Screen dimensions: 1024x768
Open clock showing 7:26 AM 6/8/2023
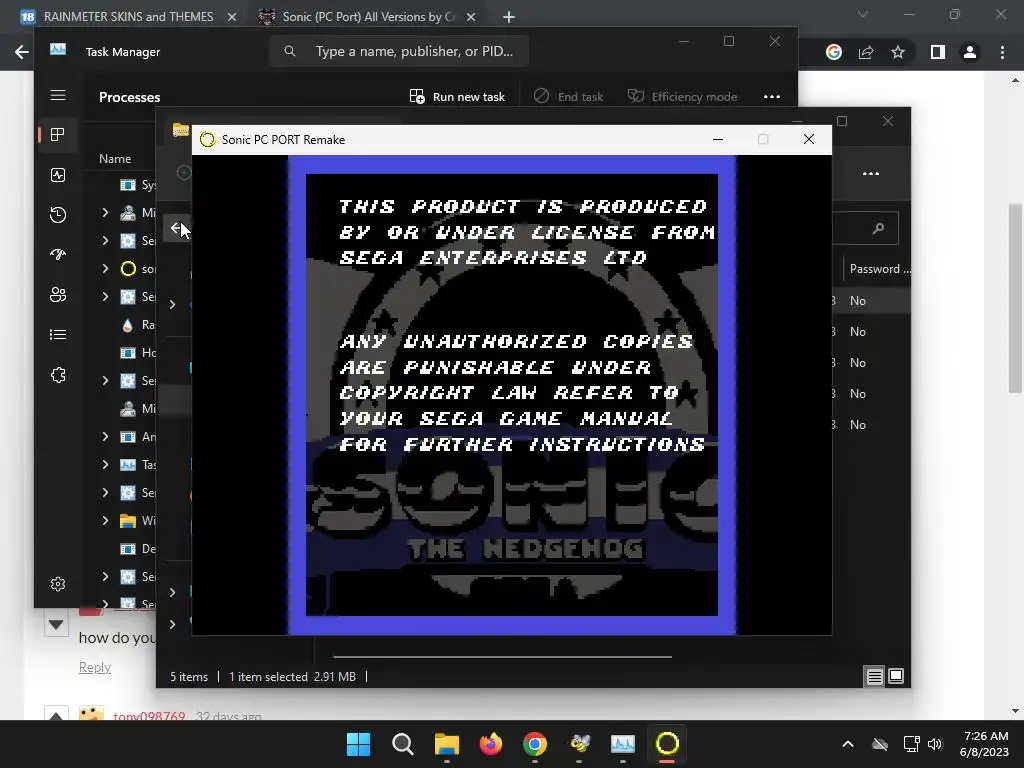coord(984,744)
